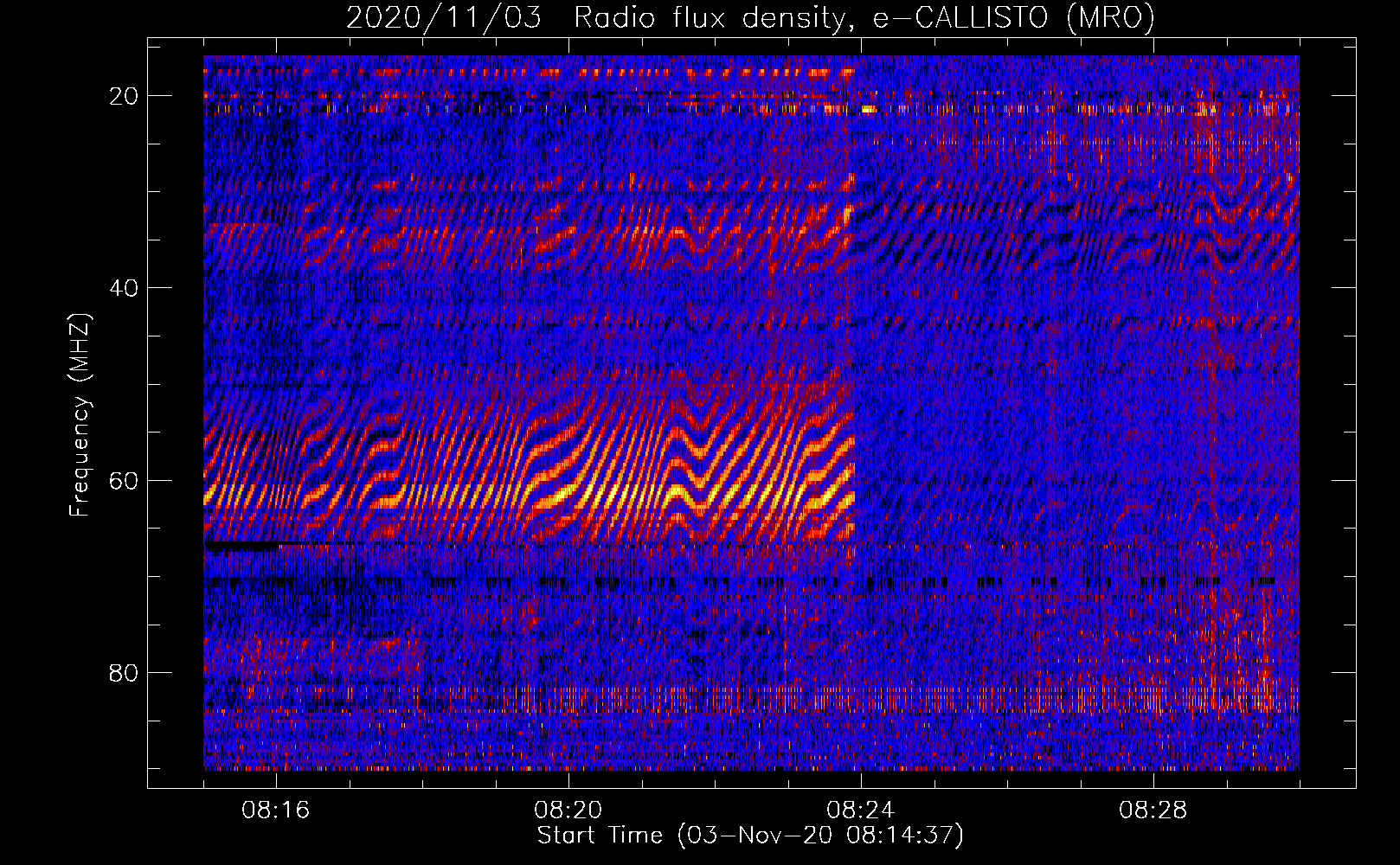Click the time tick label "08:16"

pyautogui.click(x=276, y=811)
